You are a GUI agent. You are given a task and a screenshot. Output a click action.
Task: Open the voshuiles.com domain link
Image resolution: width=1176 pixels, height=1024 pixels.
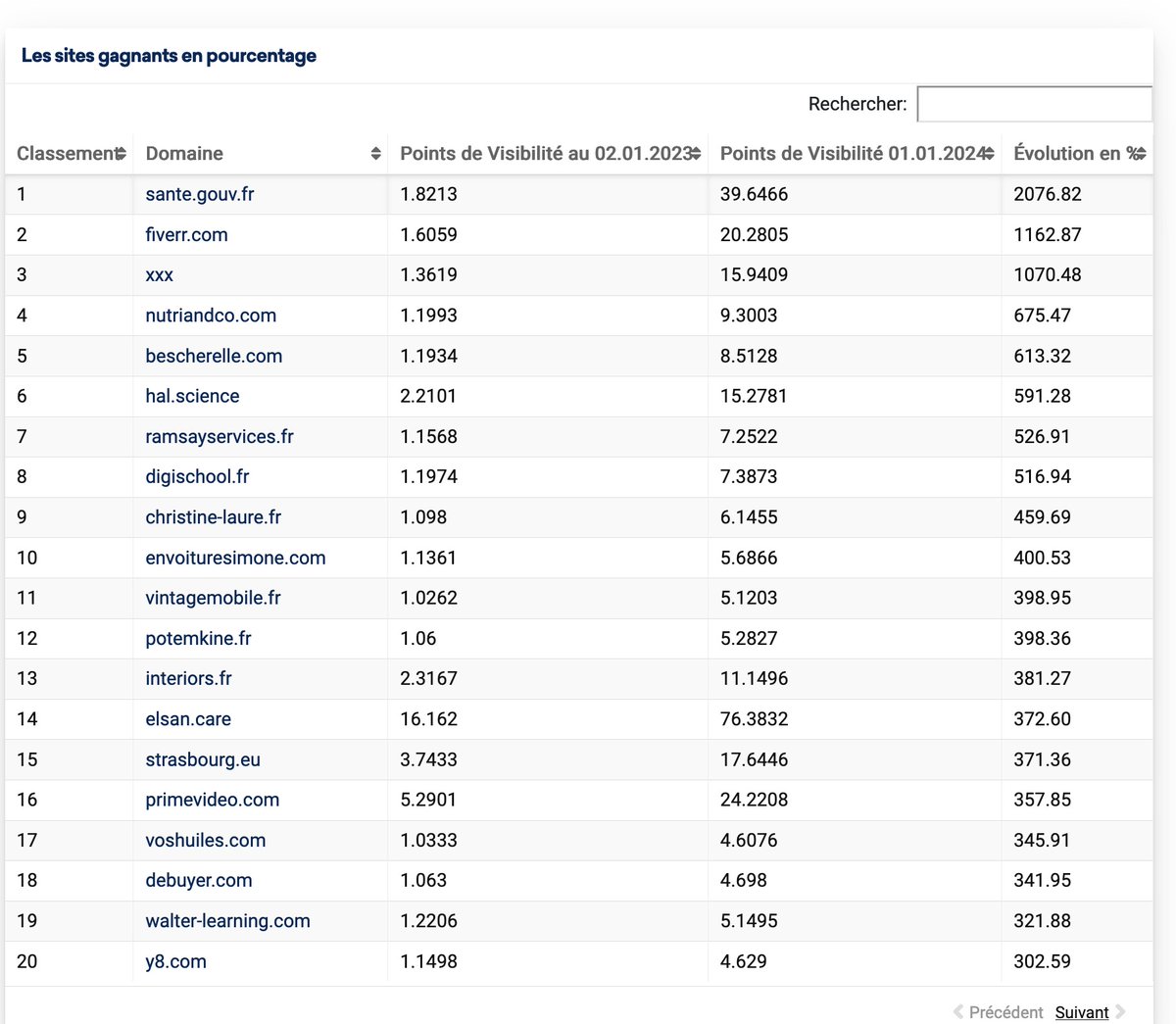(206, 841)
